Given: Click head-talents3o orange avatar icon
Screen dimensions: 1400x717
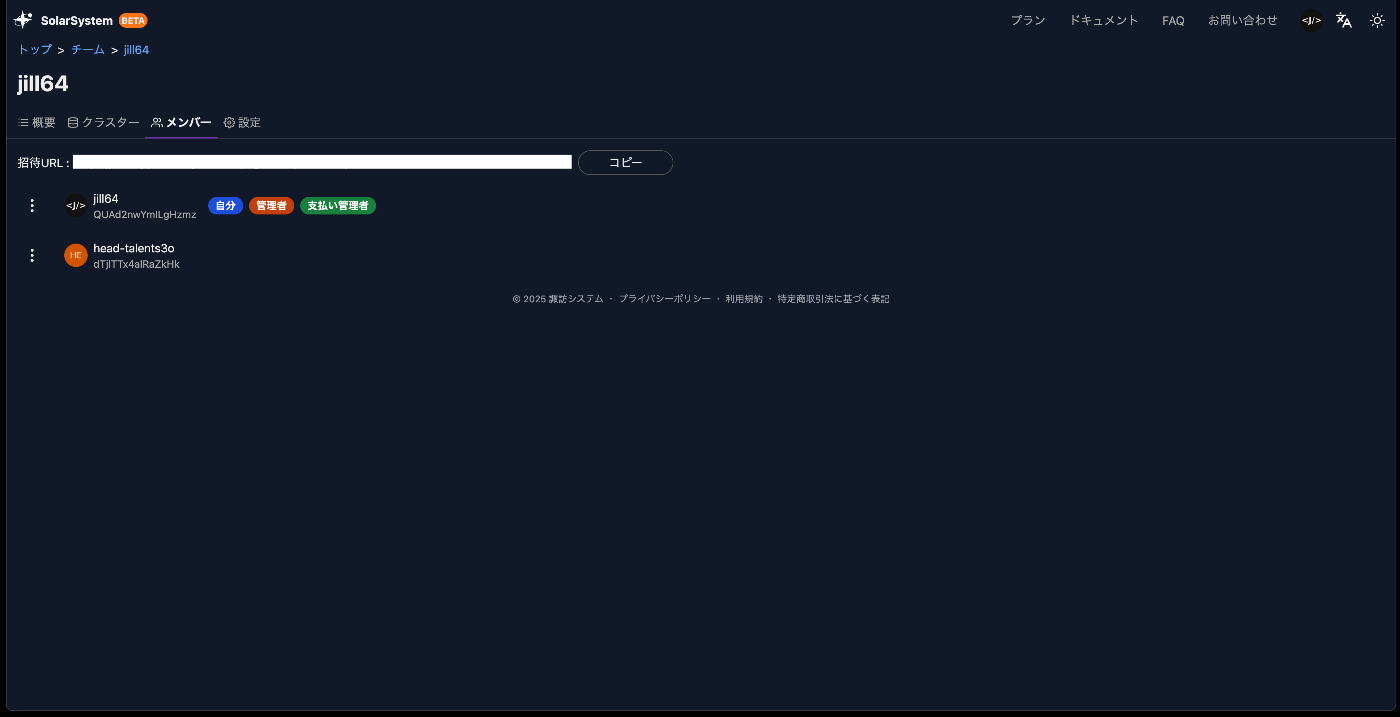Looking at the screenshot, I should [76, 255].
